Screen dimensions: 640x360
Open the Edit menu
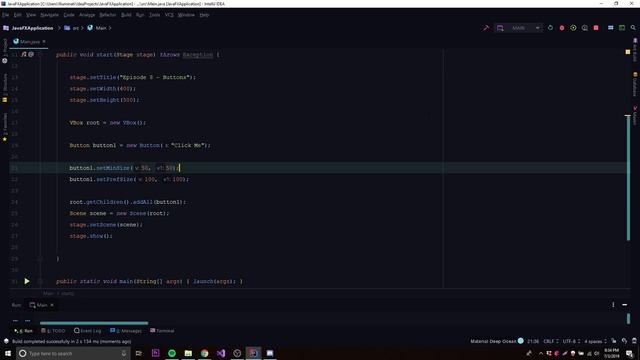18,15
